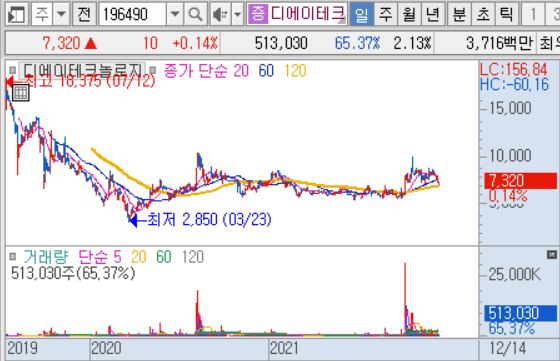Click the 25,000K volume axis label
Screen dimensions: 560x361
point(515,274)
